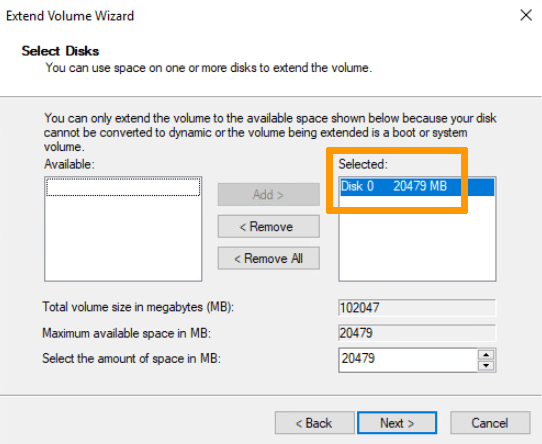Image resolution: width=542 pixels, height=444 pixels.
Task: Close the Extend Volume Wizard window
Action: click(x=526, y=15)
